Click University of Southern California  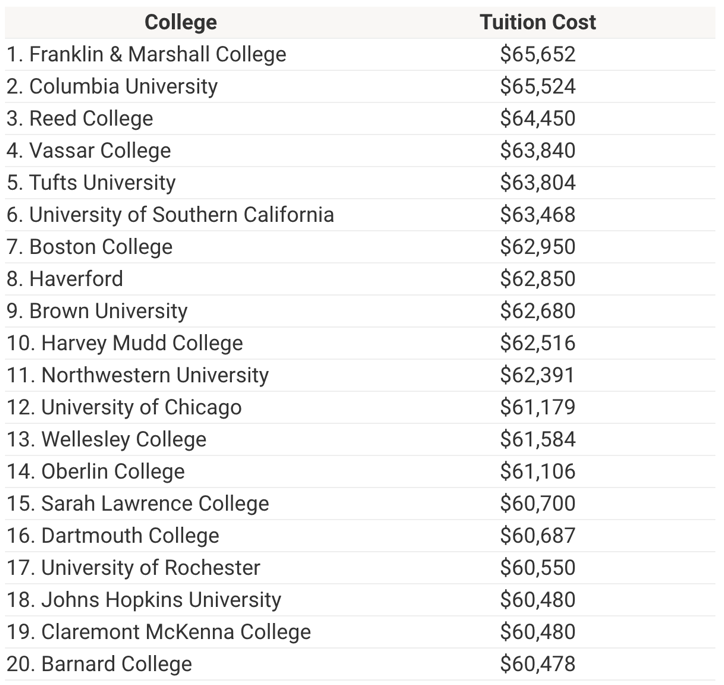[170, 214]
